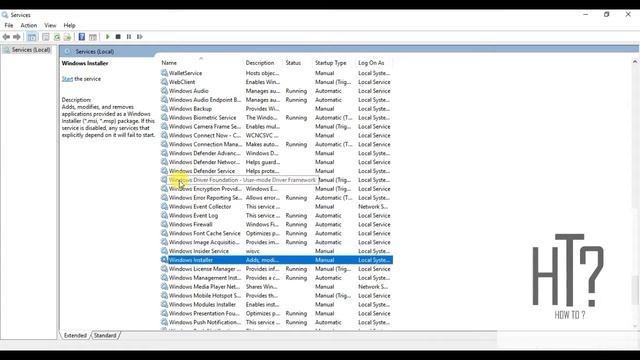Click the gear icon beside Windows Event Collector

click(x=164, y=207)
